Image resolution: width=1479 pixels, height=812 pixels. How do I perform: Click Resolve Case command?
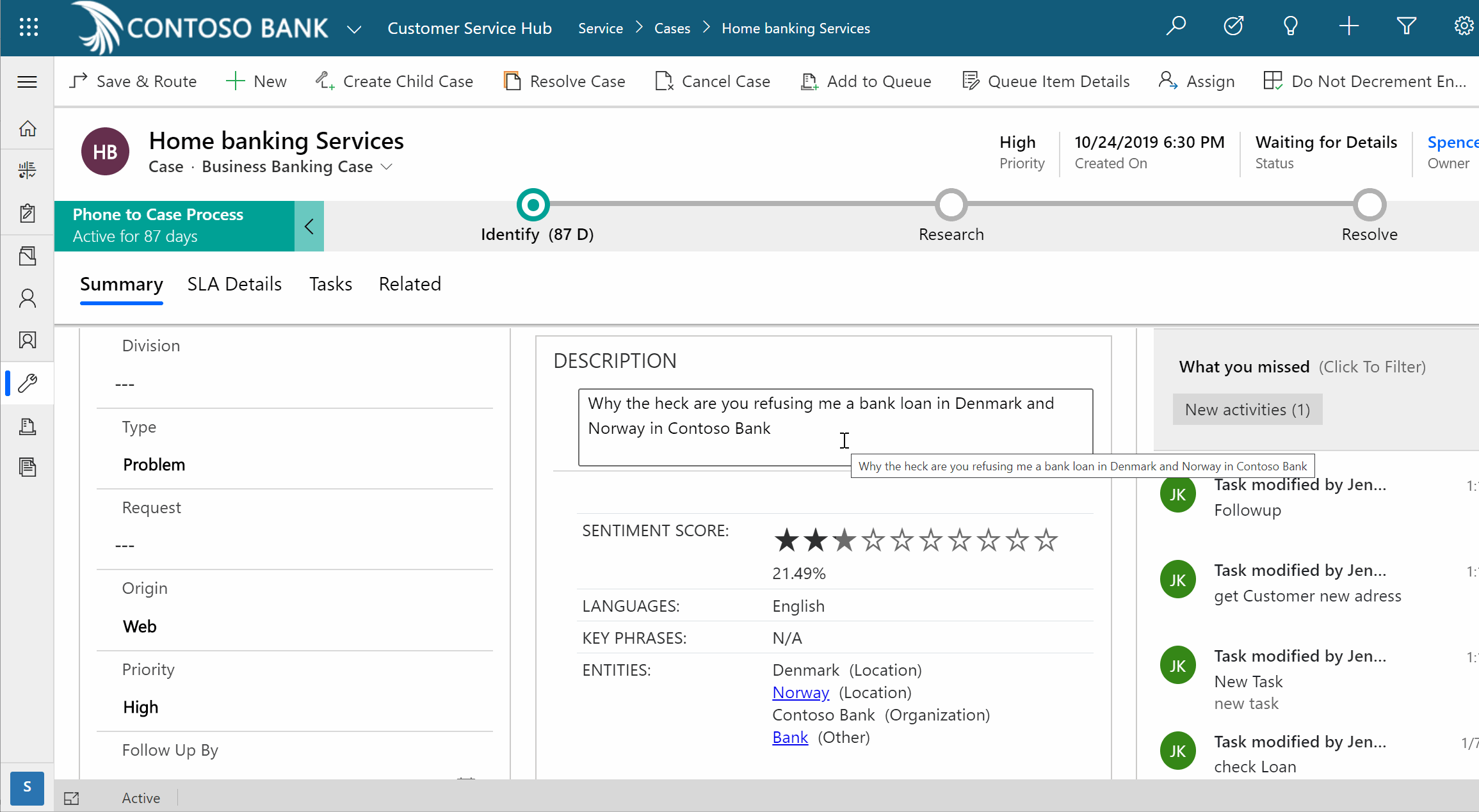564,81
